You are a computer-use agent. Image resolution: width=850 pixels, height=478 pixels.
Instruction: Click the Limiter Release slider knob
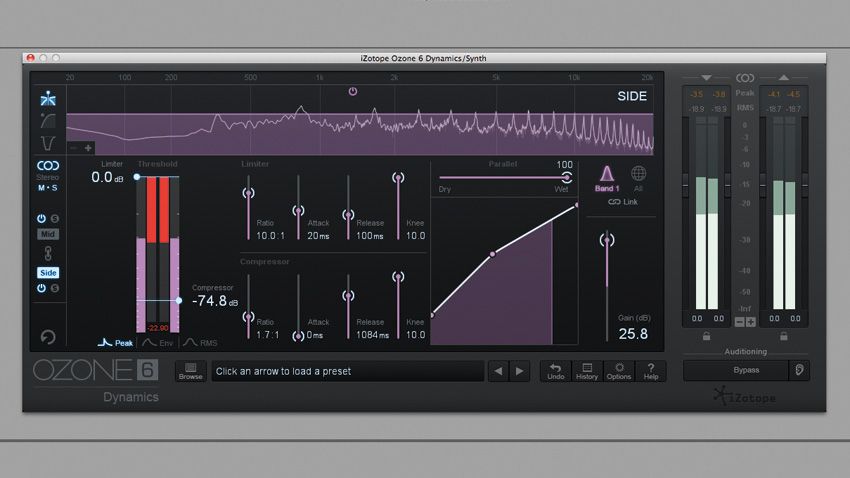[348, 215]
